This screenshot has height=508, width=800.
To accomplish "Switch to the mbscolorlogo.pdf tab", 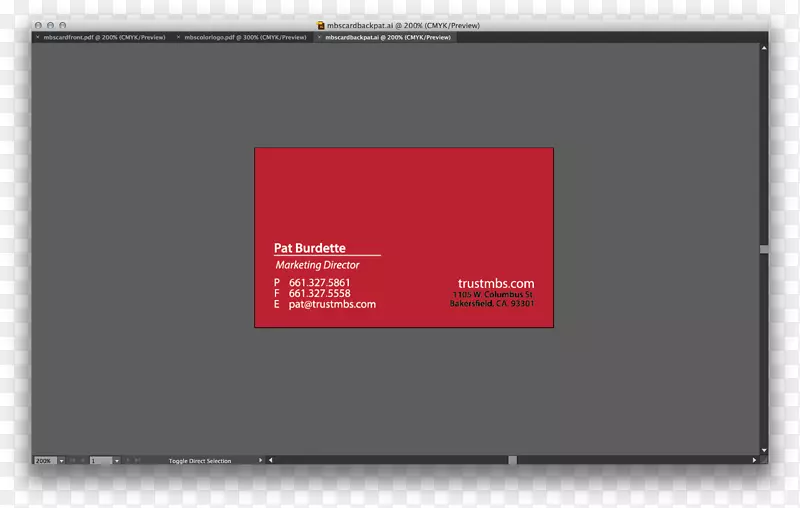I will tap(246, 37).
